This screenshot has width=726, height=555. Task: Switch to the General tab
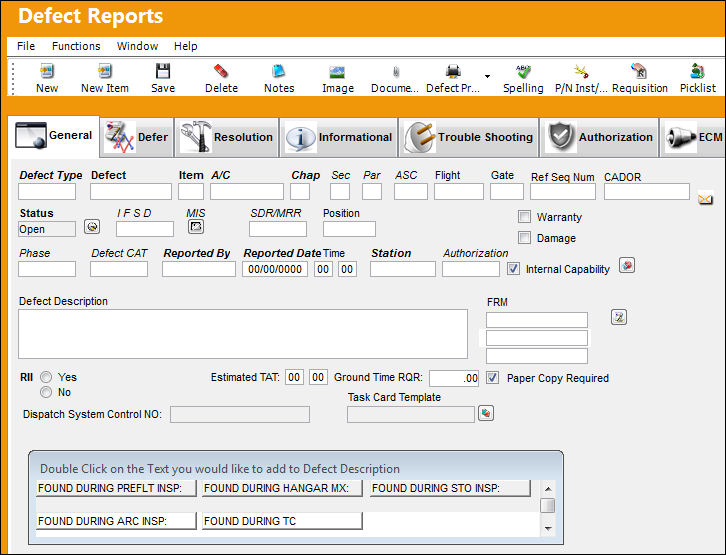click(x=54, y=136)
